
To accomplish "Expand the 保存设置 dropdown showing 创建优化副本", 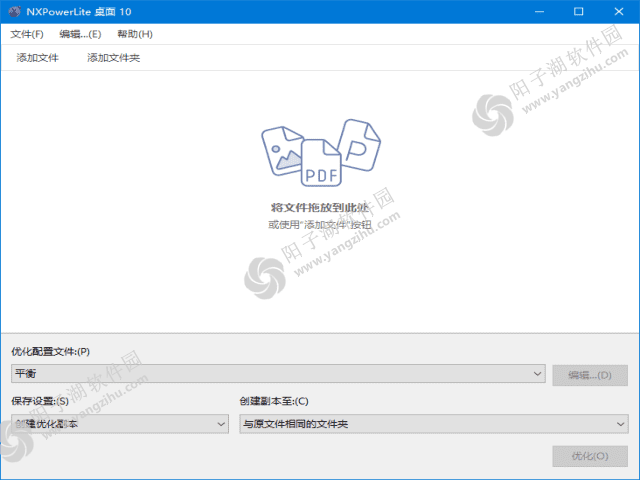I will [120, 424].
